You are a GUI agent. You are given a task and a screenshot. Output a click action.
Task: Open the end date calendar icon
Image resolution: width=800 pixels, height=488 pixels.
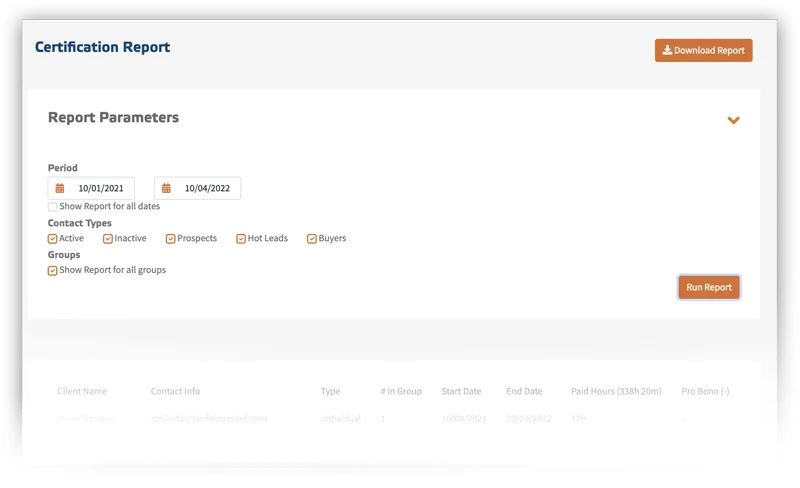[166, 188]
